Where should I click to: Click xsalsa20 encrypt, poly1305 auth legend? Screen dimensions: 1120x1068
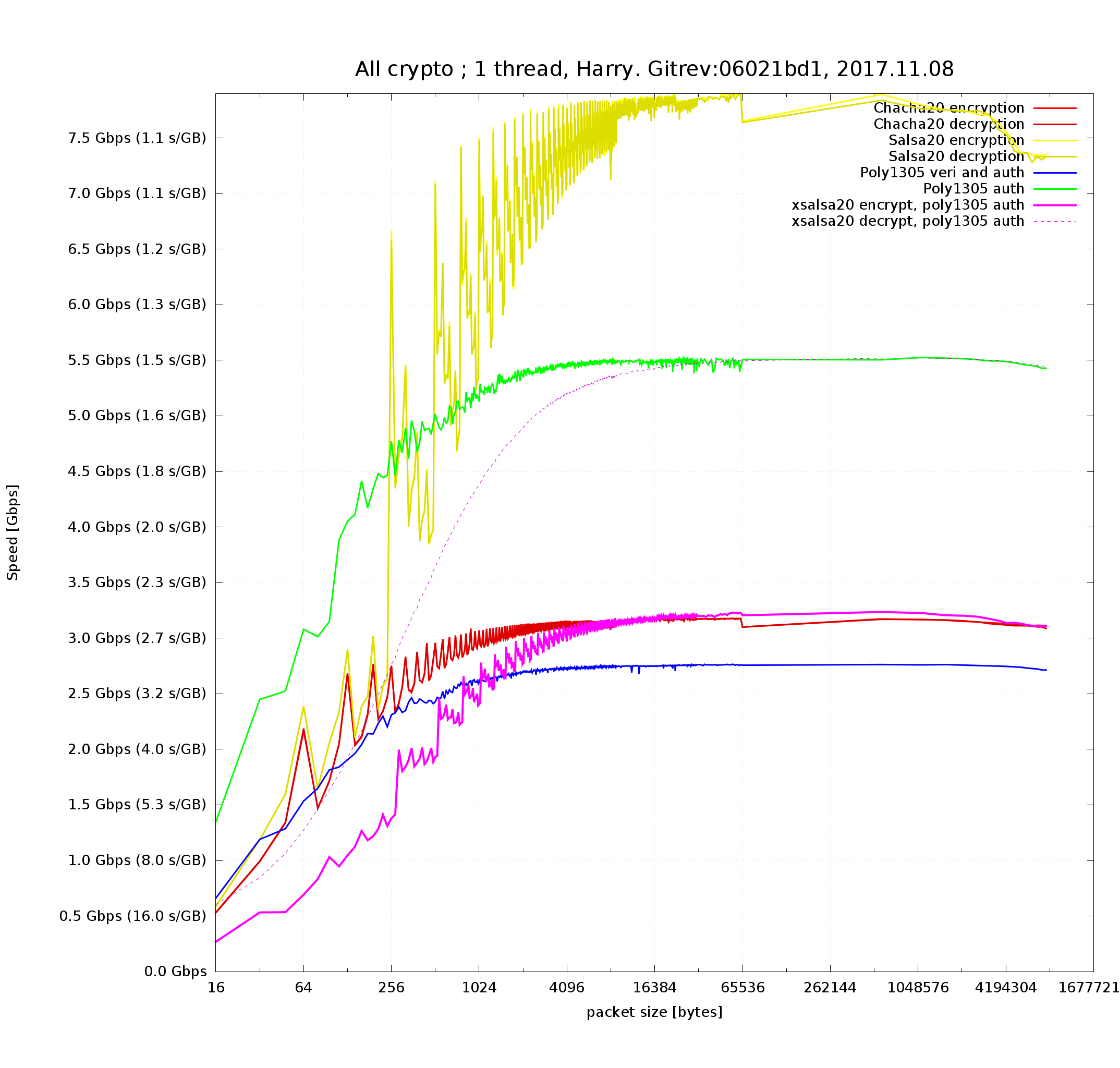coord(907,205)
